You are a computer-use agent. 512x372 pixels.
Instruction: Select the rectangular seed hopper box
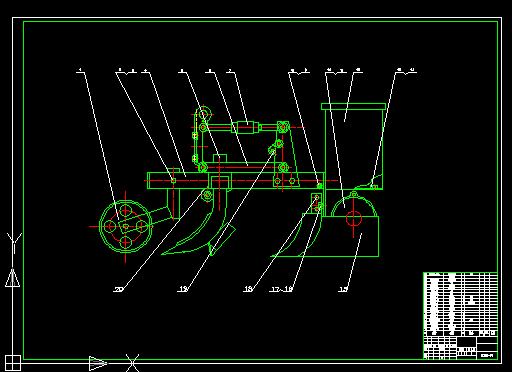click(354, 146)
